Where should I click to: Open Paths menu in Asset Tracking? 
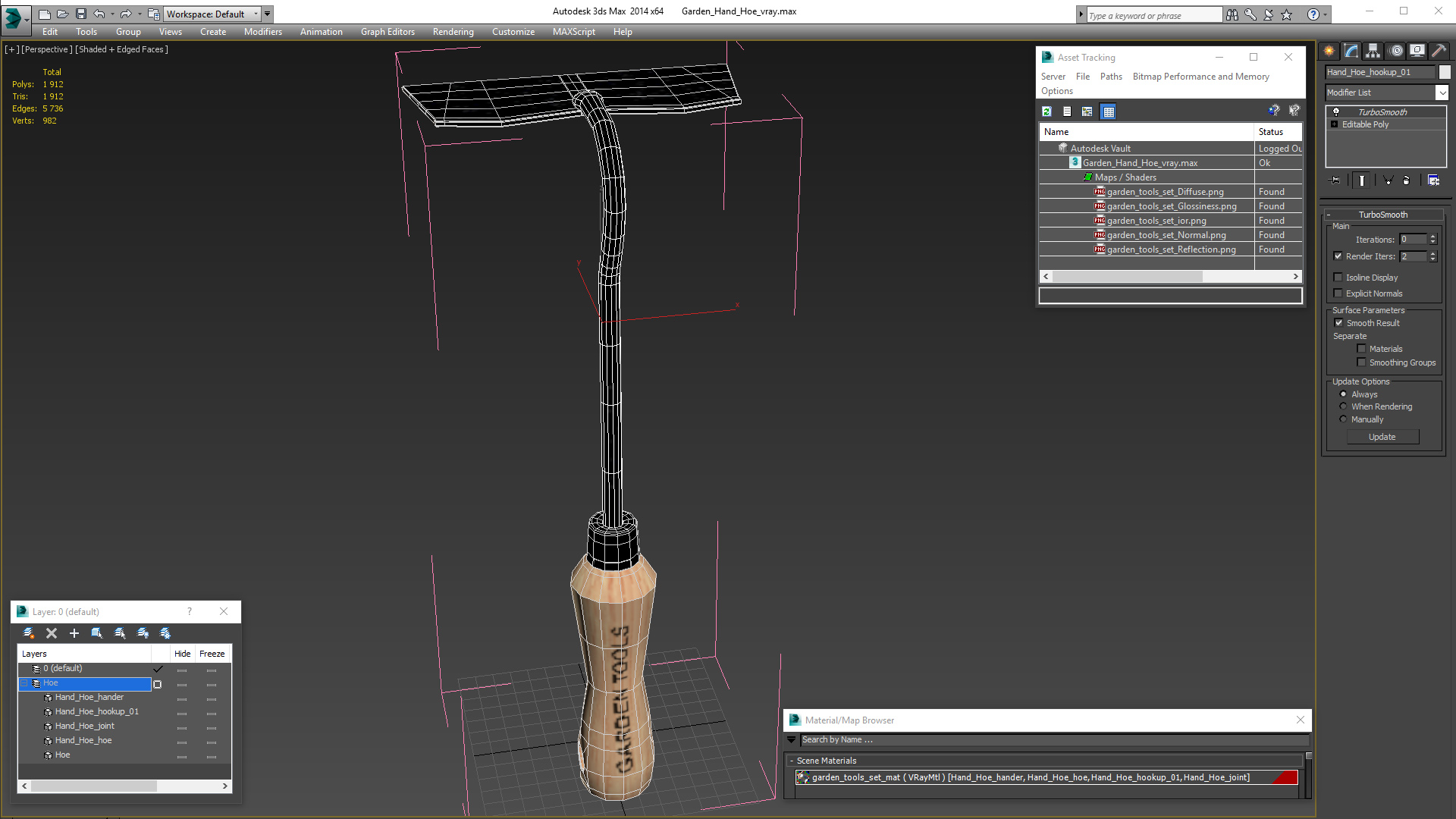[x=1110, y=77]
